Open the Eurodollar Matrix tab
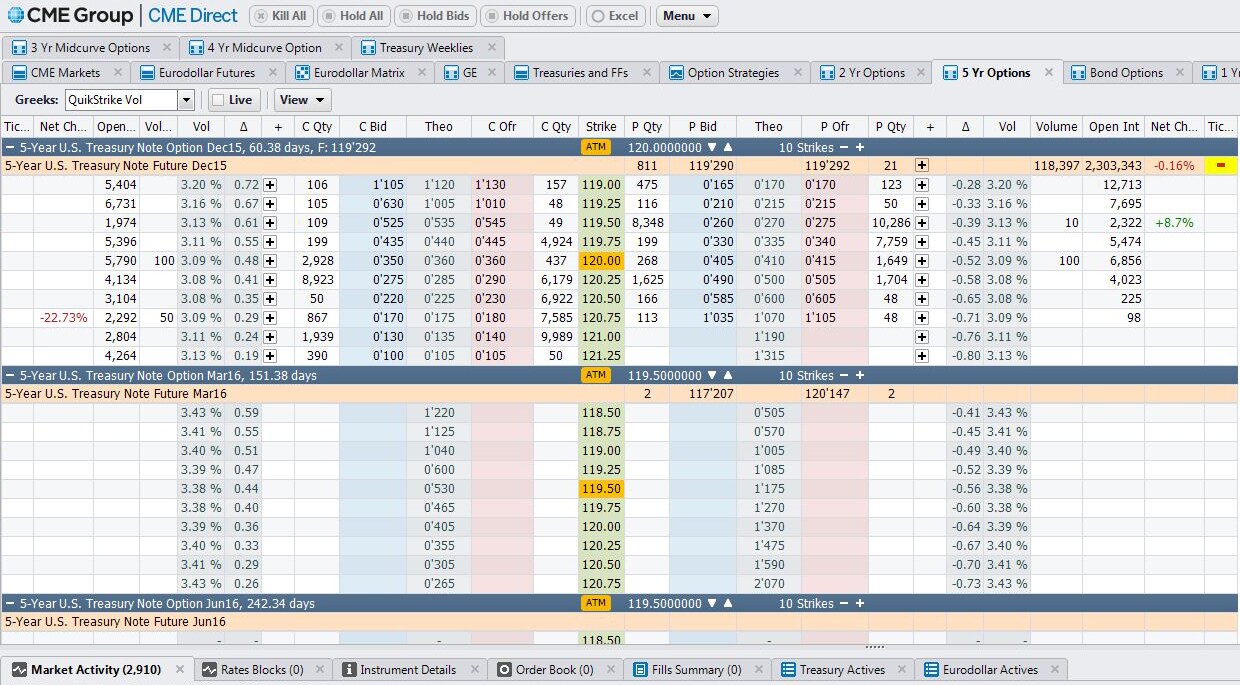Screen dimensions: 1240x685 (358, 73)
